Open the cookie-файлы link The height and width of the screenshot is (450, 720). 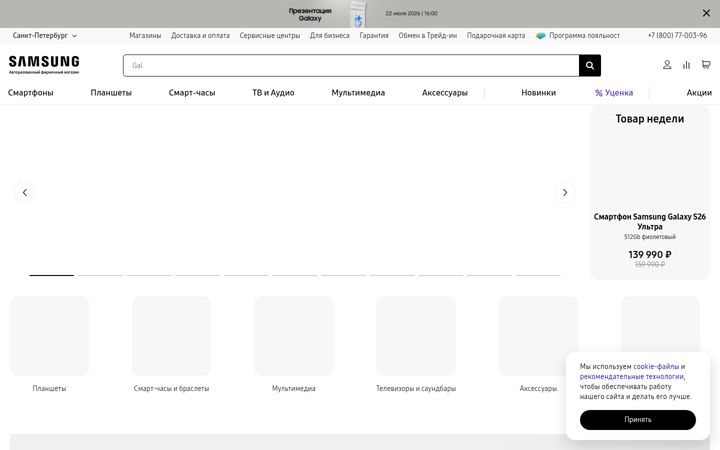[656, 366]
